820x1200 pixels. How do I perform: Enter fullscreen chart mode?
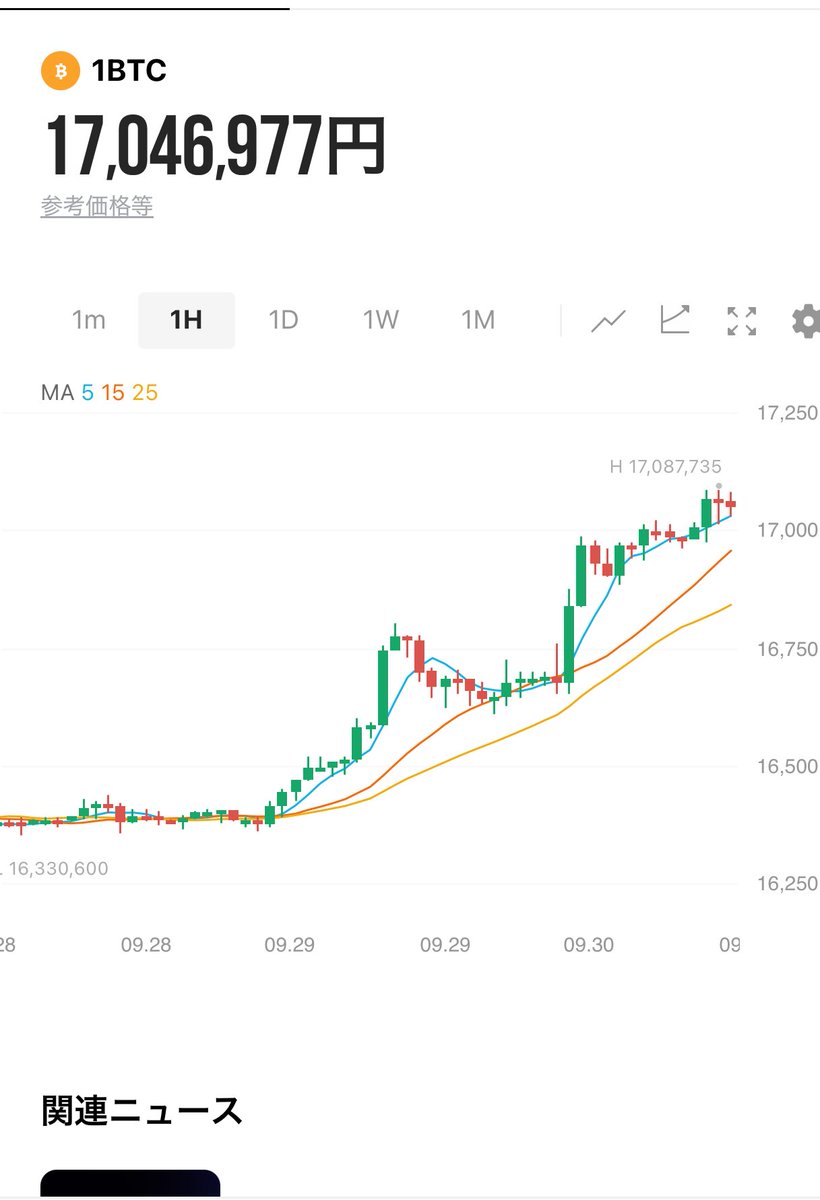tap(740, 318)
